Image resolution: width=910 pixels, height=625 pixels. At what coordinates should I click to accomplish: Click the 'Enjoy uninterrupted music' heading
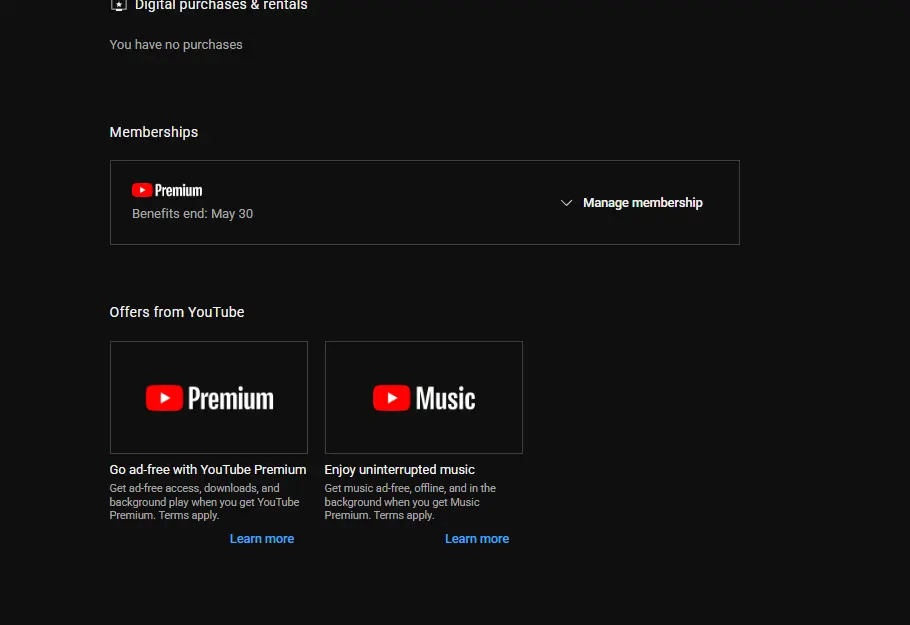point(399,469)
